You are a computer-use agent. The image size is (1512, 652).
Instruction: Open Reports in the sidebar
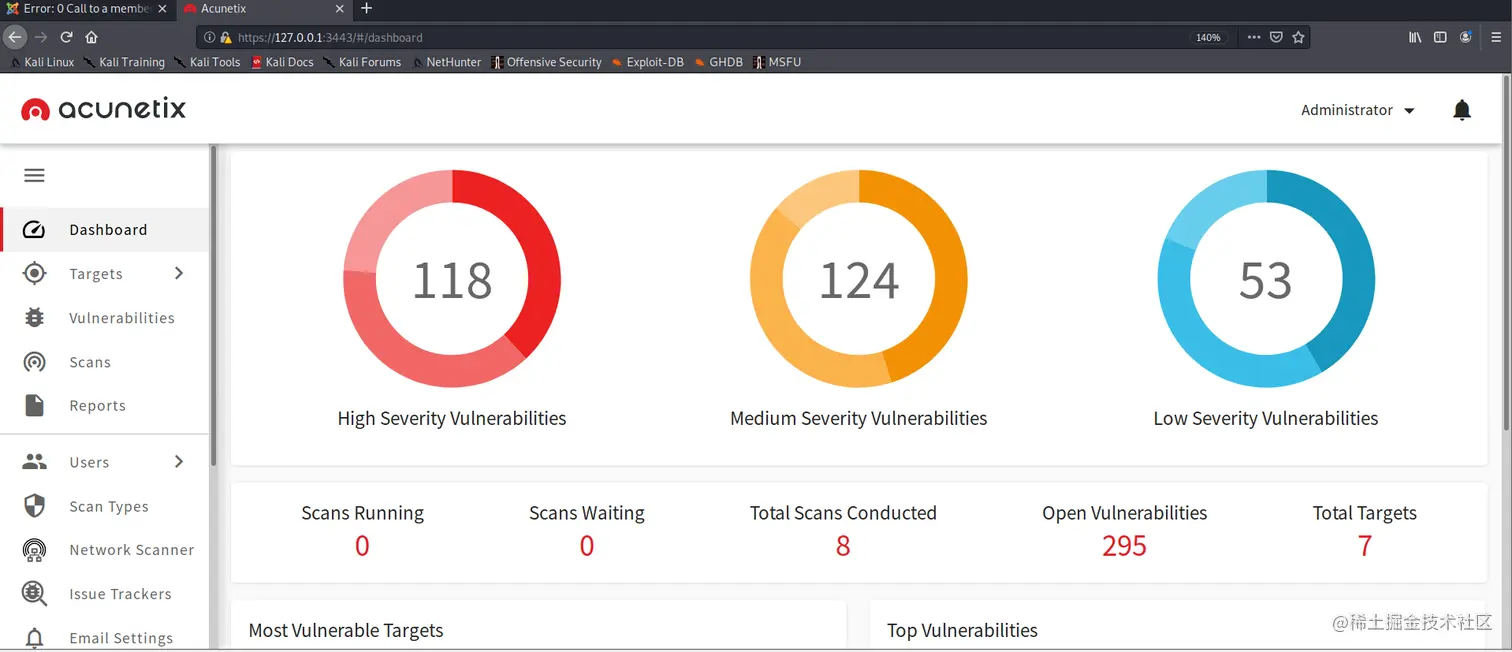pyautogui.click(x=105, y=406)
